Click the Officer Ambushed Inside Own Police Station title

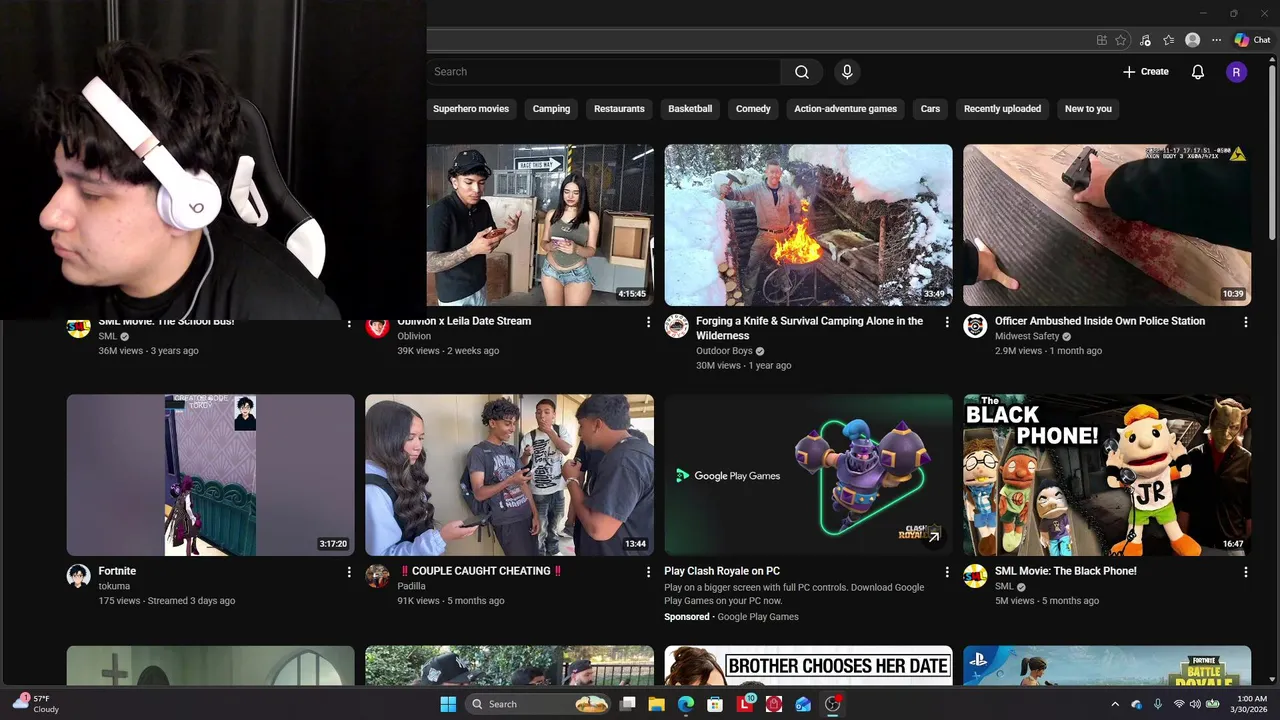tap(1100, 321)
